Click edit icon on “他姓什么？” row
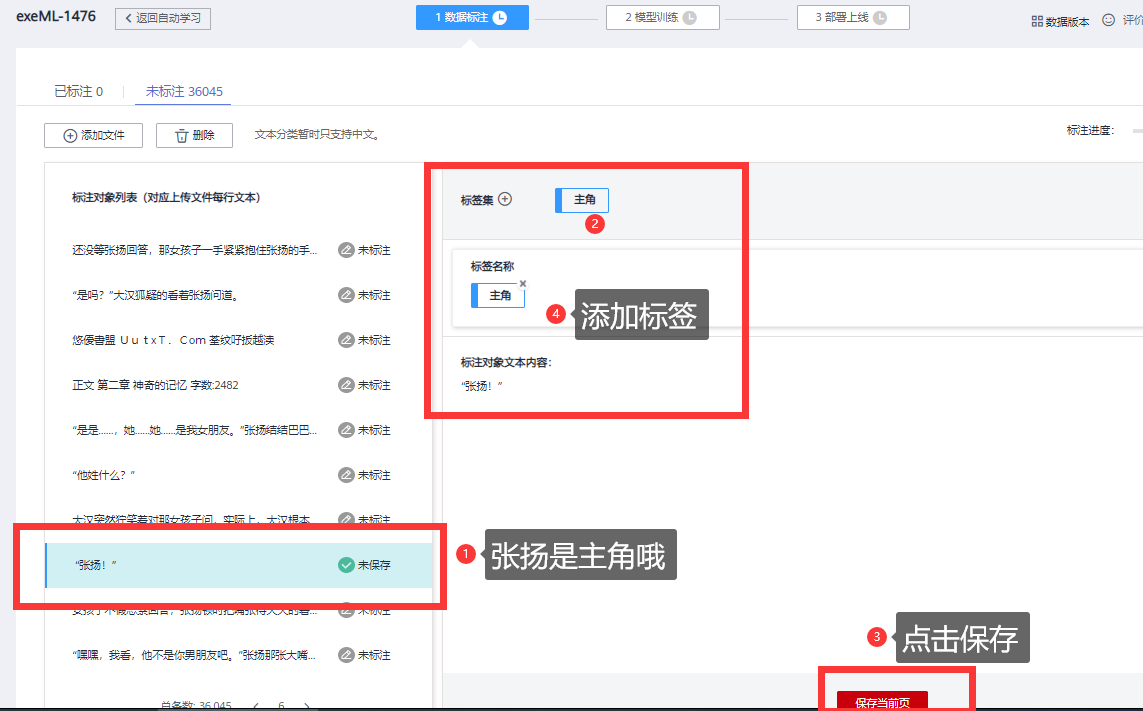 [346, 475]
